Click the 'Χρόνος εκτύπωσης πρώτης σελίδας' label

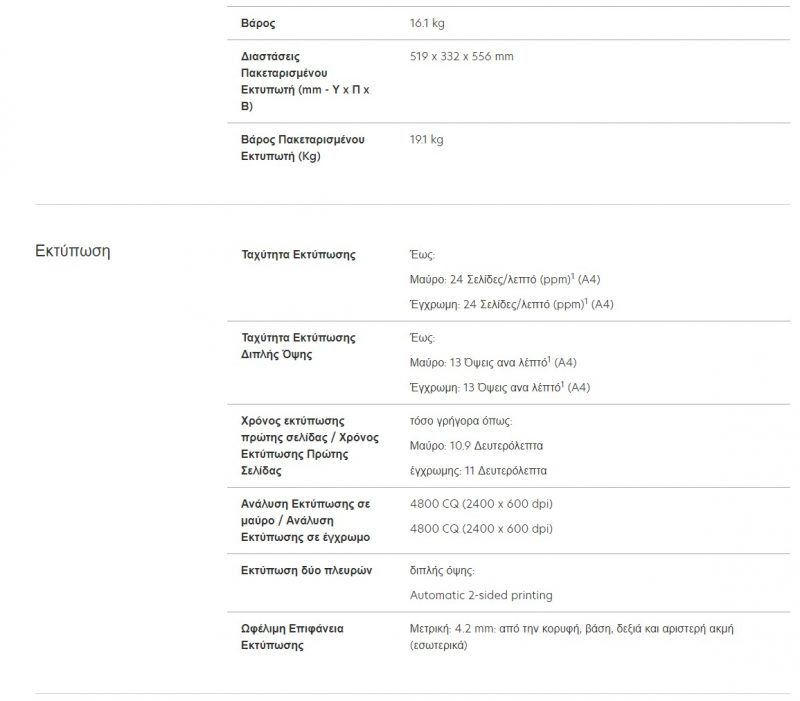click(310, 445)
